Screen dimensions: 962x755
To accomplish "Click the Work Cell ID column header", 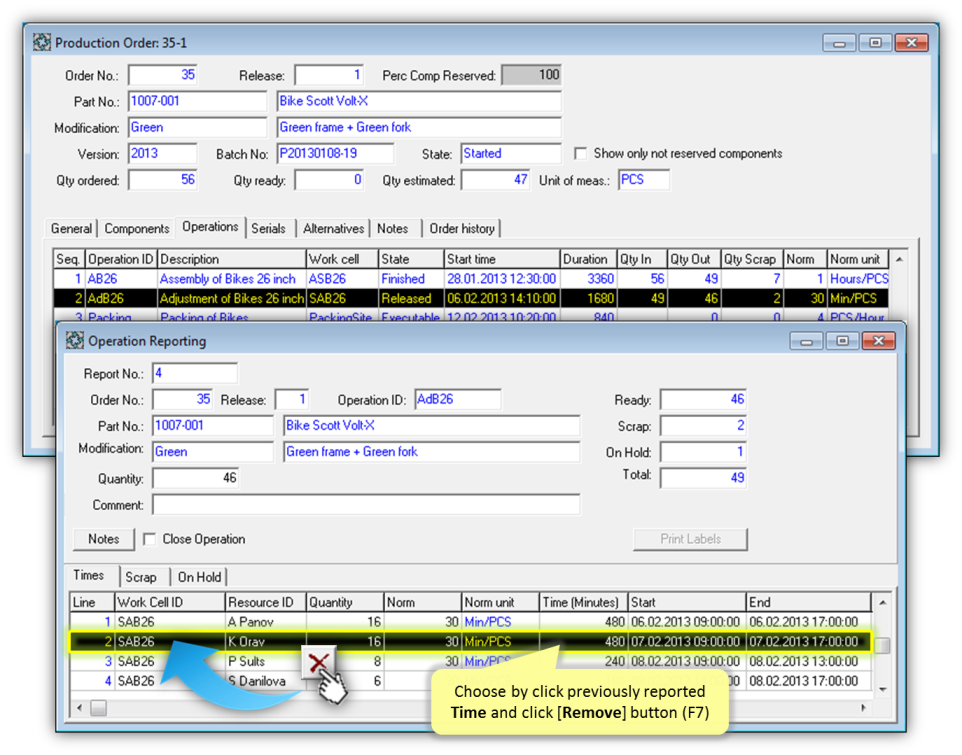I will pyautogui.click(x=169, y=602).
